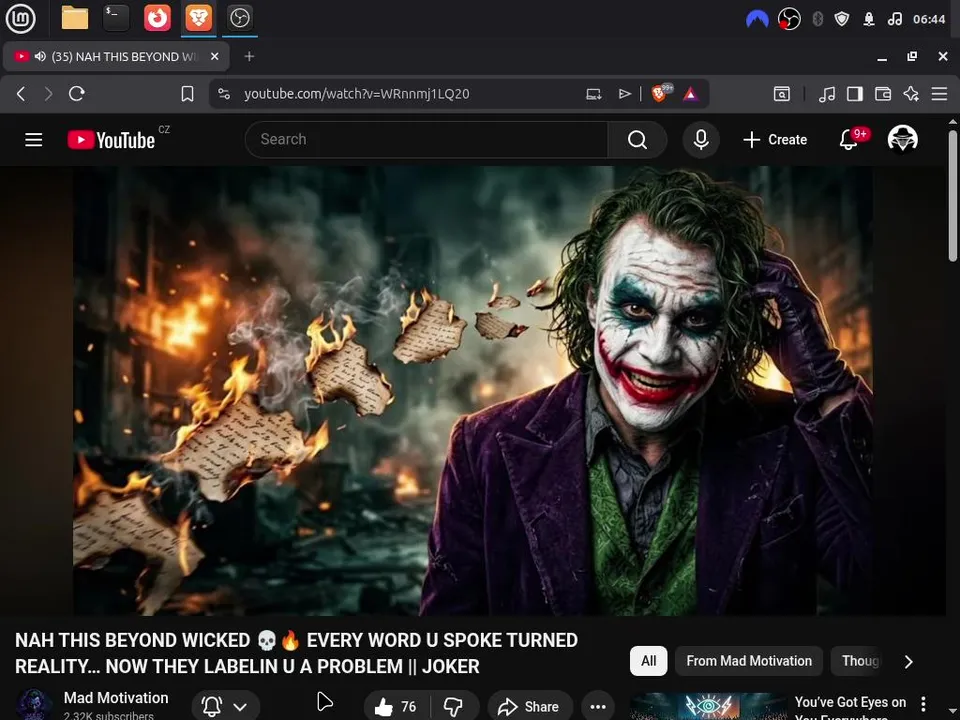Image resolution: width=960 pixels, height=720 pixels.
Task: Toggle the browser sidebar panel
Action: [x=855, y=94]
